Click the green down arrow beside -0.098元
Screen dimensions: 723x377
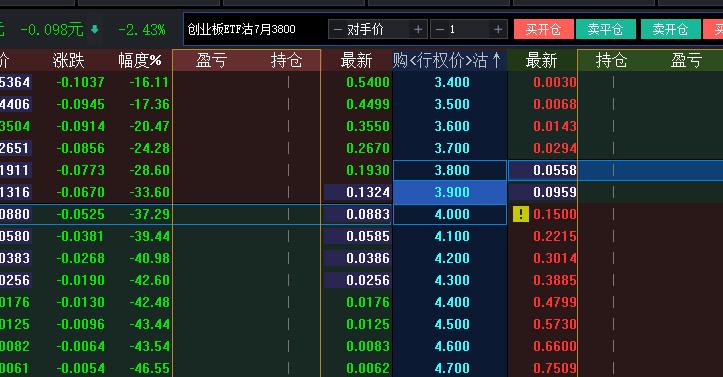tap(95, 29)
